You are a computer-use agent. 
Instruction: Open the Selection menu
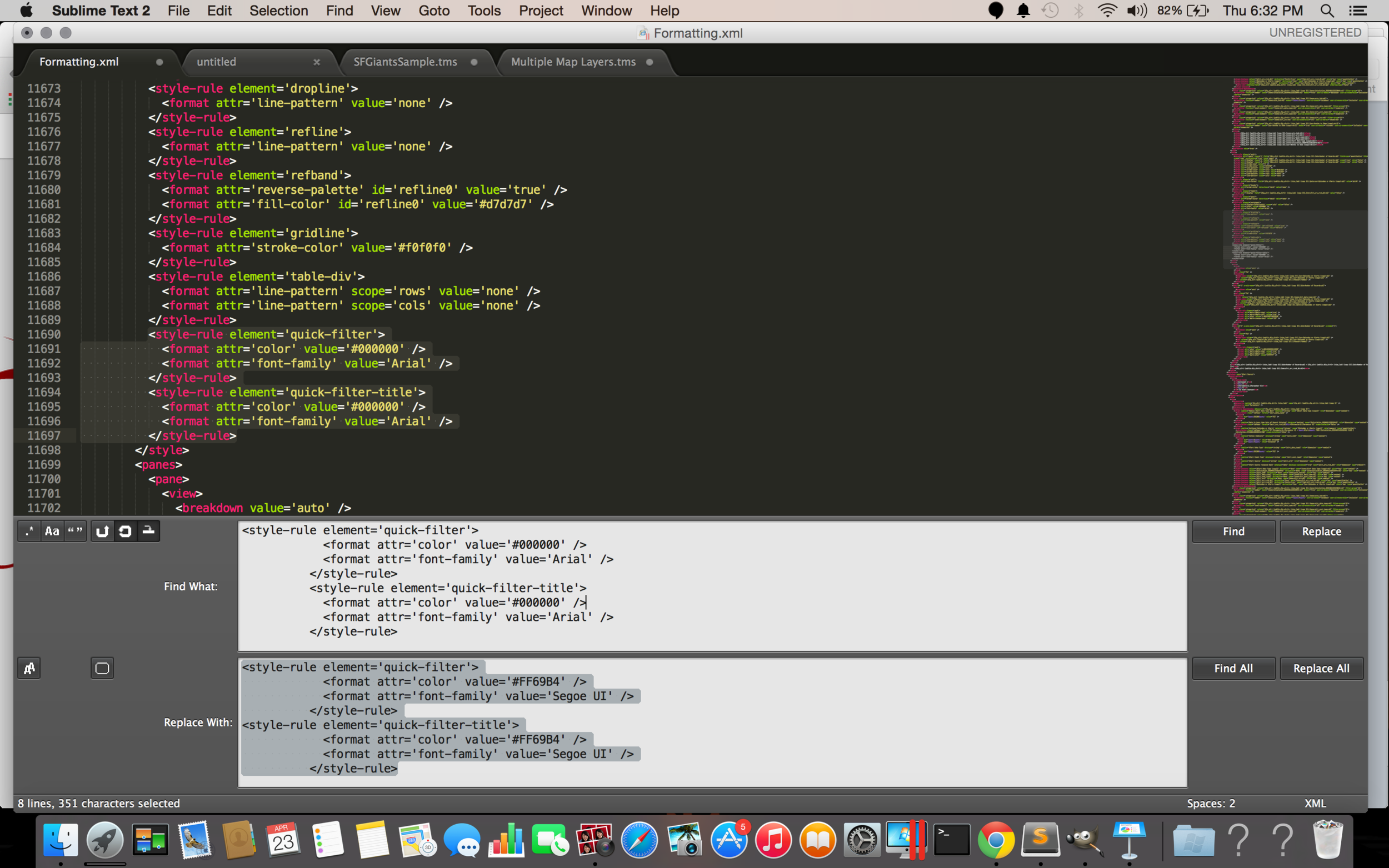pyautogui.click(x=278, y=11)
